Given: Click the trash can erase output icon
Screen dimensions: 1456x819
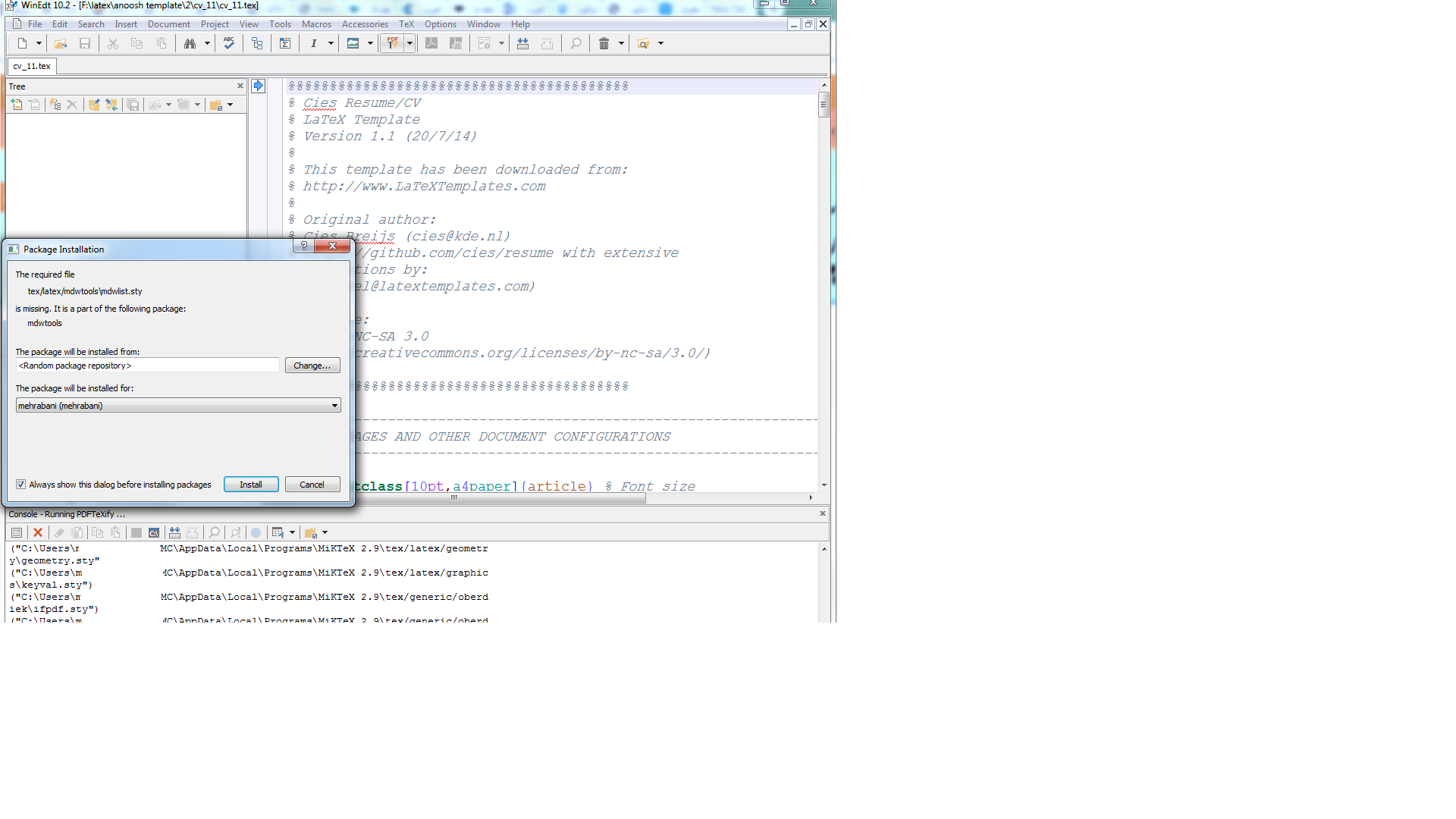Looking at the screenshot, I should pos(604,43).
